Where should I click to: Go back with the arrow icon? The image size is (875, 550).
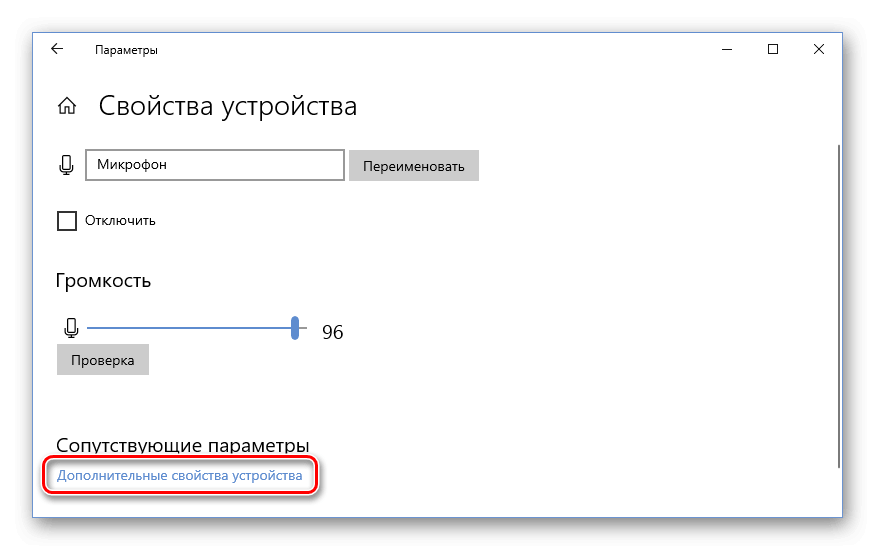pyautogui.click(x=57, y=49)
